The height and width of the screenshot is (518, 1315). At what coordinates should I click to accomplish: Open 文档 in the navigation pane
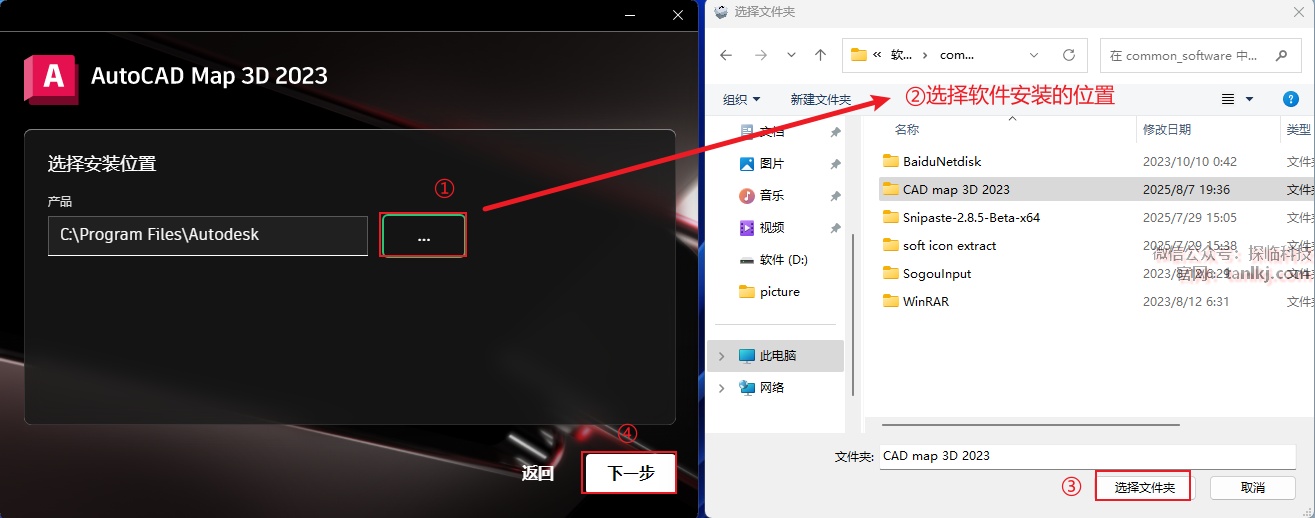771,131
